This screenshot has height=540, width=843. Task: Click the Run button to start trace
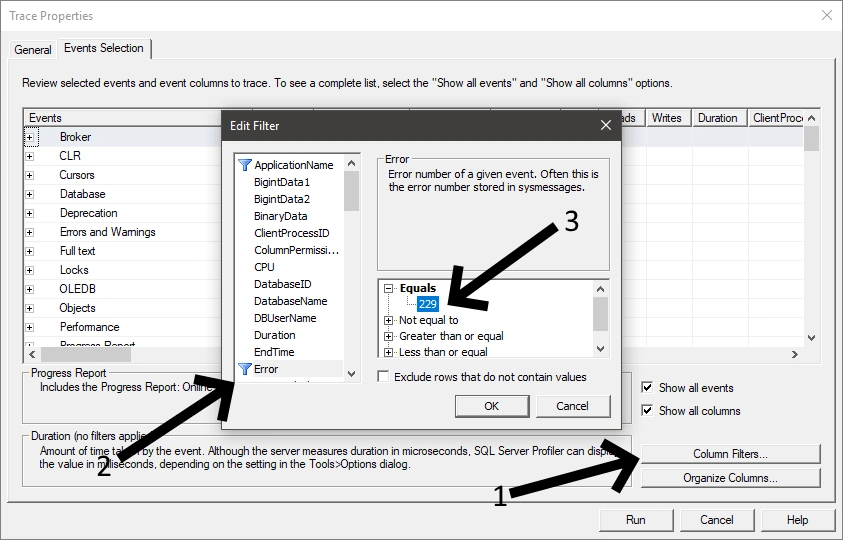(x=635, y=520)
